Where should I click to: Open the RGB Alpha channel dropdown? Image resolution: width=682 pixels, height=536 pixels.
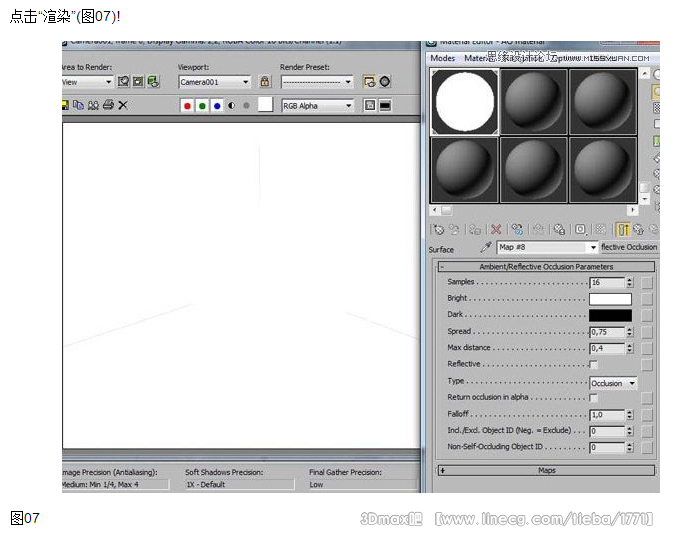pyautogui.click(x=318, y=106)
